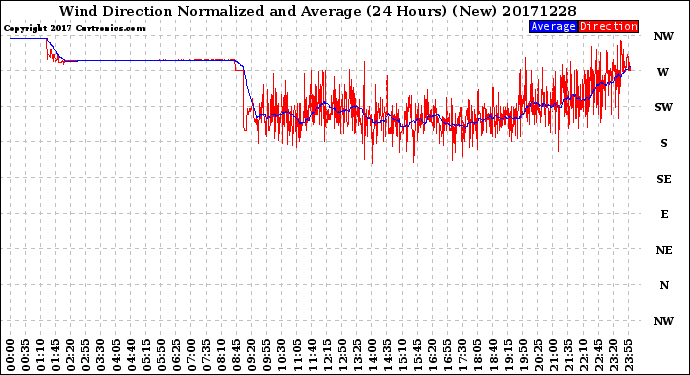Click the 11:40 time label
The height and width of the screenshot is (375, 690).
[312, 355]
